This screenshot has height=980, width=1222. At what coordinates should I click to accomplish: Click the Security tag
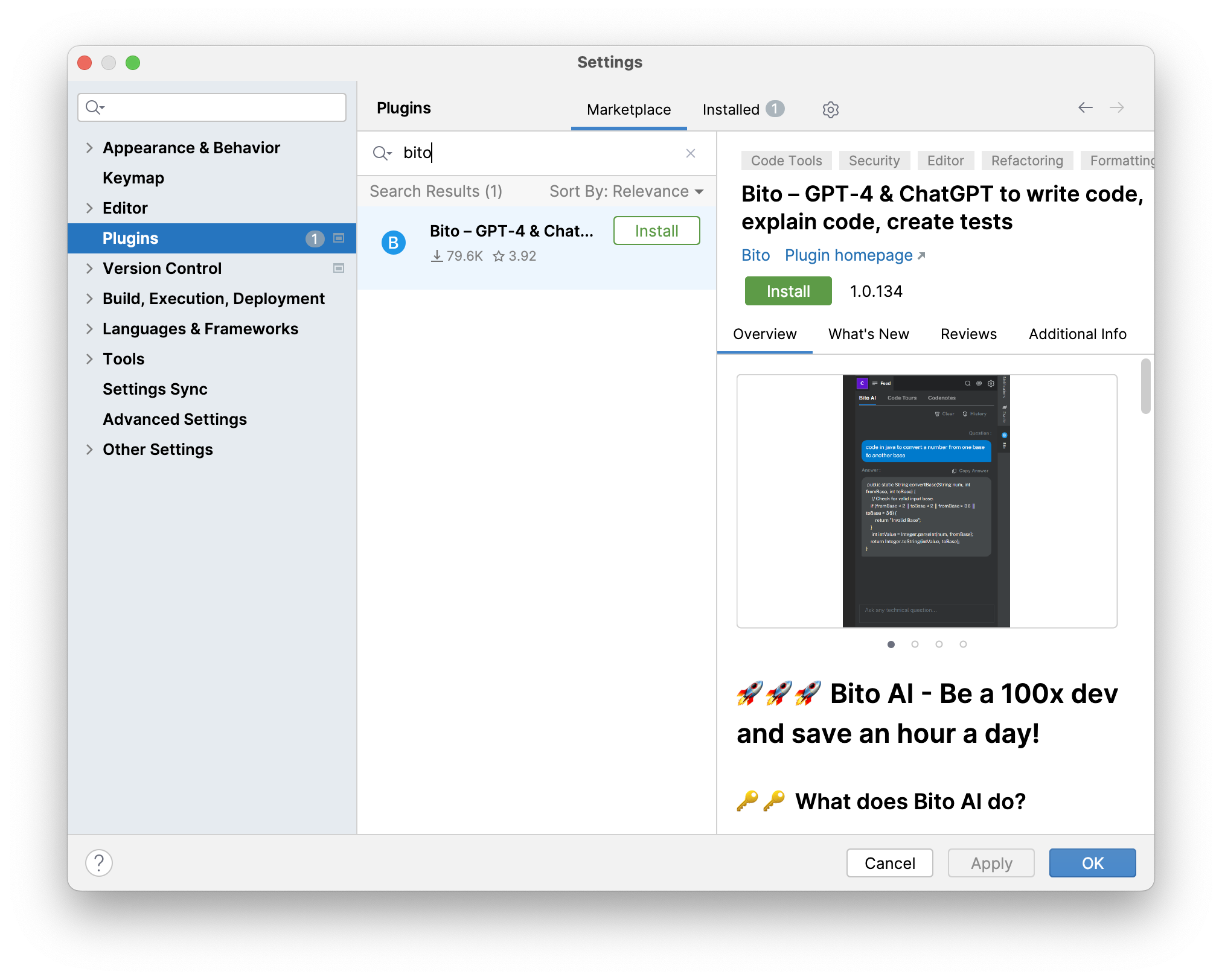[874, 161]
